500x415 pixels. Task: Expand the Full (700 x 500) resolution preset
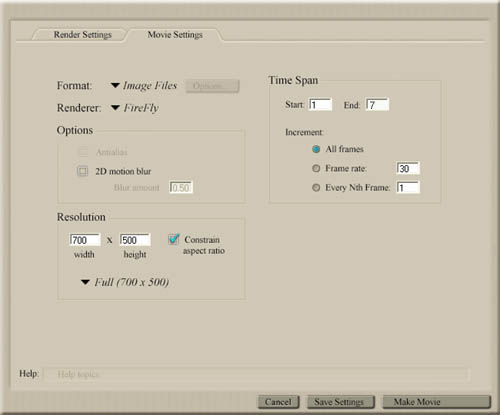(x=125, y=282)
